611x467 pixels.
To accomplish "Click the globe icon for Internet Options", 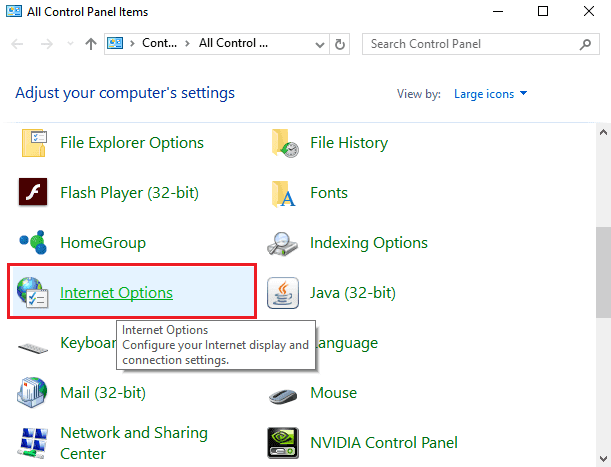I will point(34,293).
